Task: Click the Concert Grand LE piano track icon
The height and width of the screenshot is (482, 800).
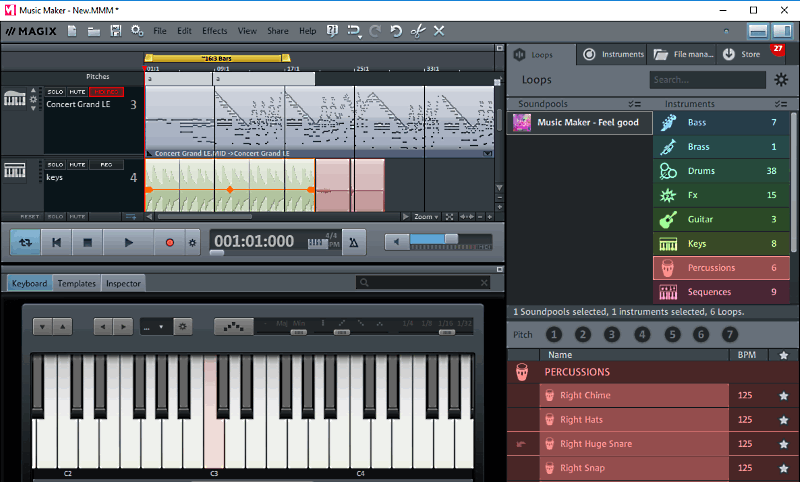Action: coord(15,98)
